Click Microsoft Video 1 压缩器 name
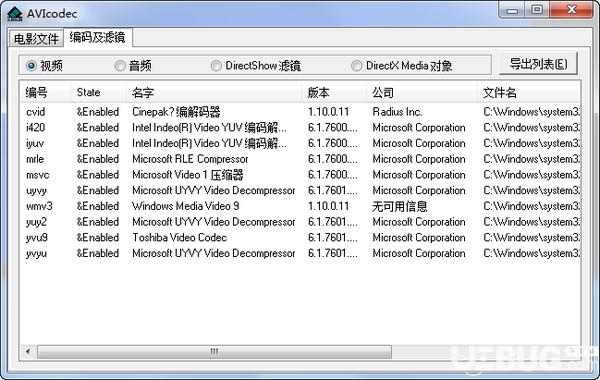600x380 pixels. tap(188, 175)
